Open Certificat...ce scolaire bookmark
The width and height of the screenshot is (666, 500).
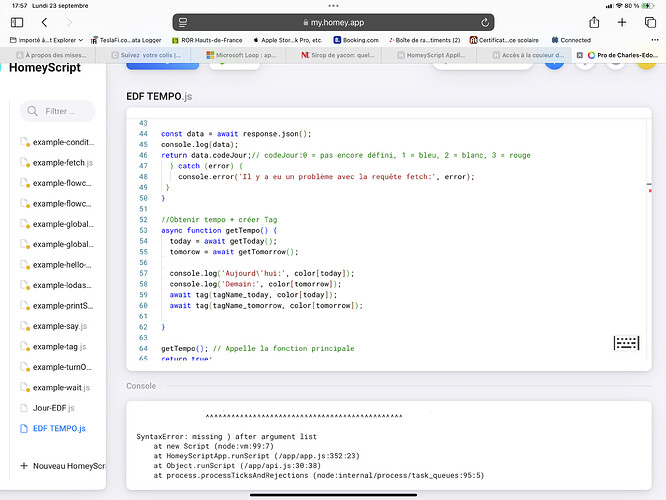504,40
